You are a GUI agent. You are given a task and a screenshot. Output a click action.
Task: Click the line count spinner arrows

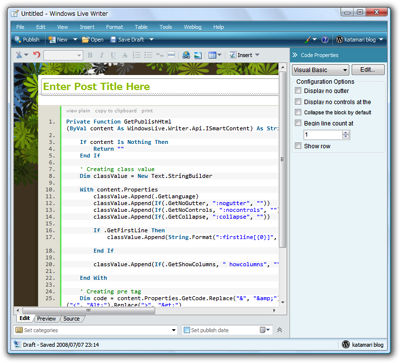pyautogui.click(x=346, y=135)
